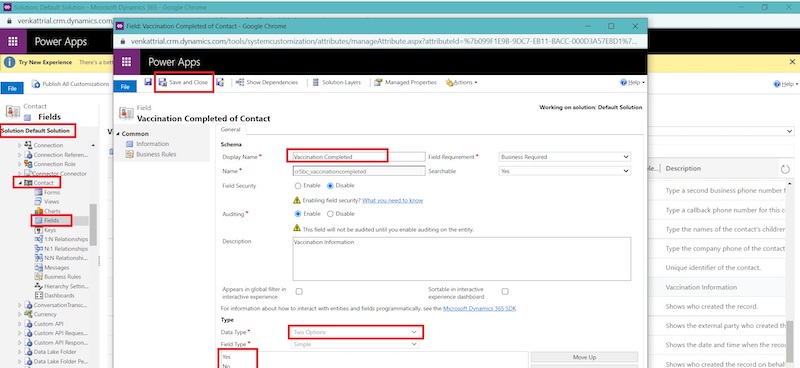
Task: Open Business Rules under Common
Action: pyautogui.click(x=151, y=154)
